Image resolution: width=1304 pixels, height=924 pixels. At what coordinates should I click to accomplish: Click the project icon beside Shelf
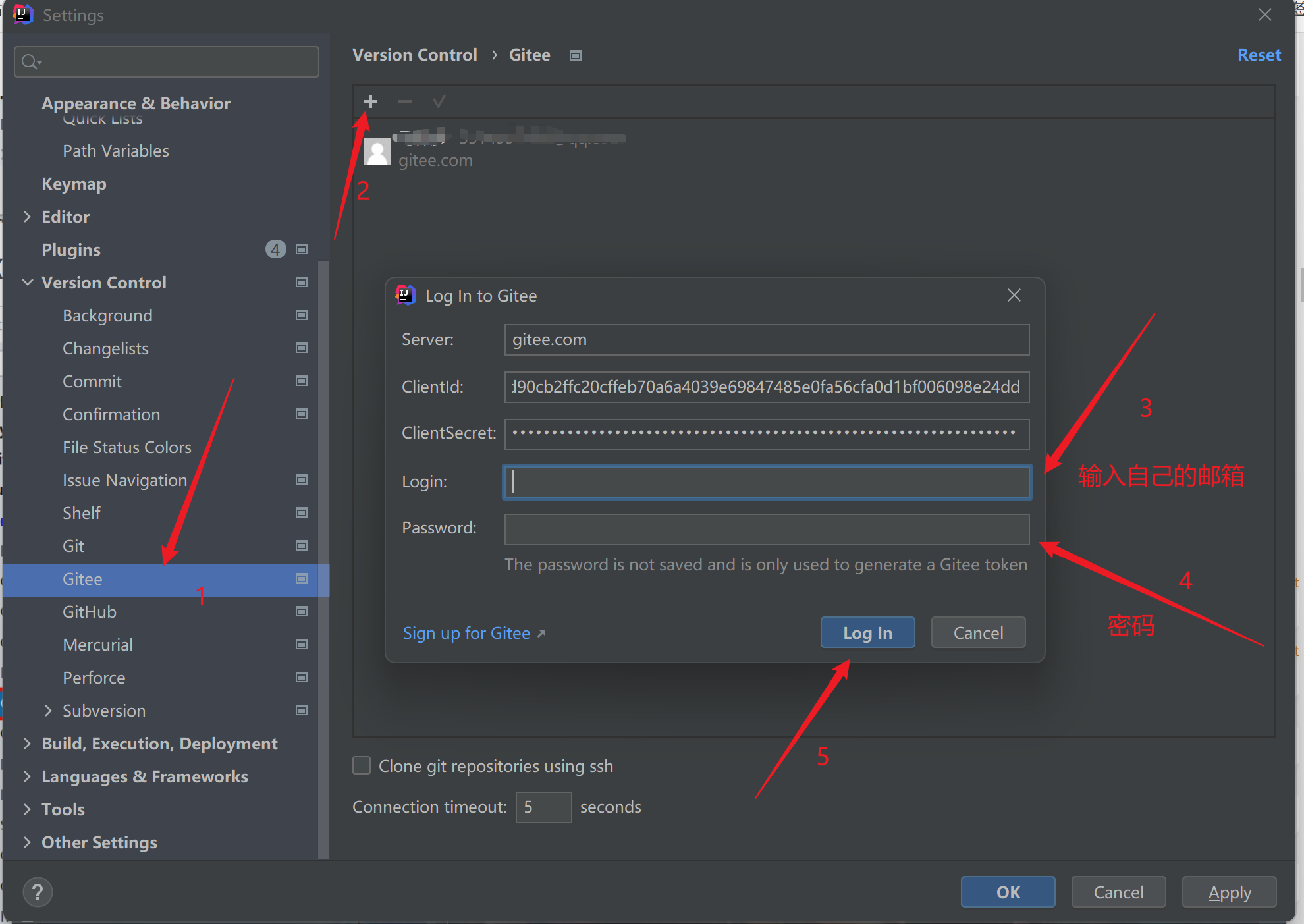click(302, 512)
